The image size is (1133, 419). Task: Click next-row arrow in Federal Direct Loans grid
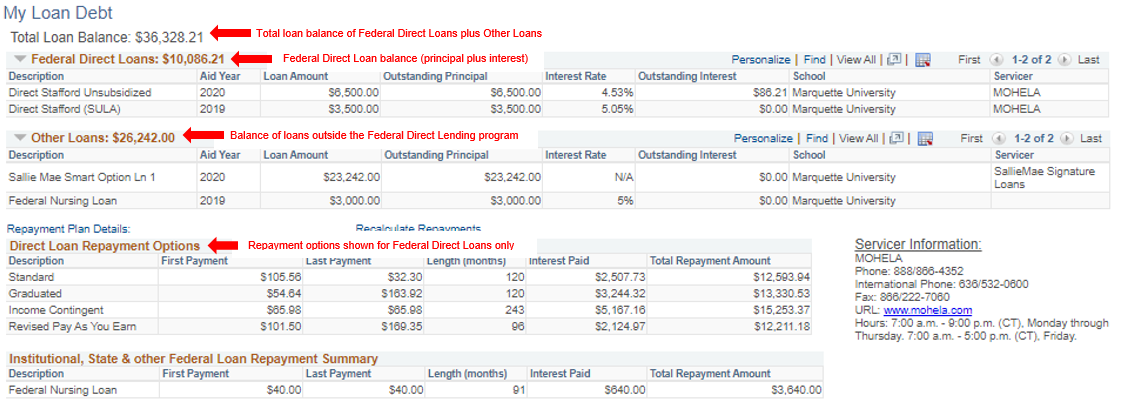point(1064,60)
